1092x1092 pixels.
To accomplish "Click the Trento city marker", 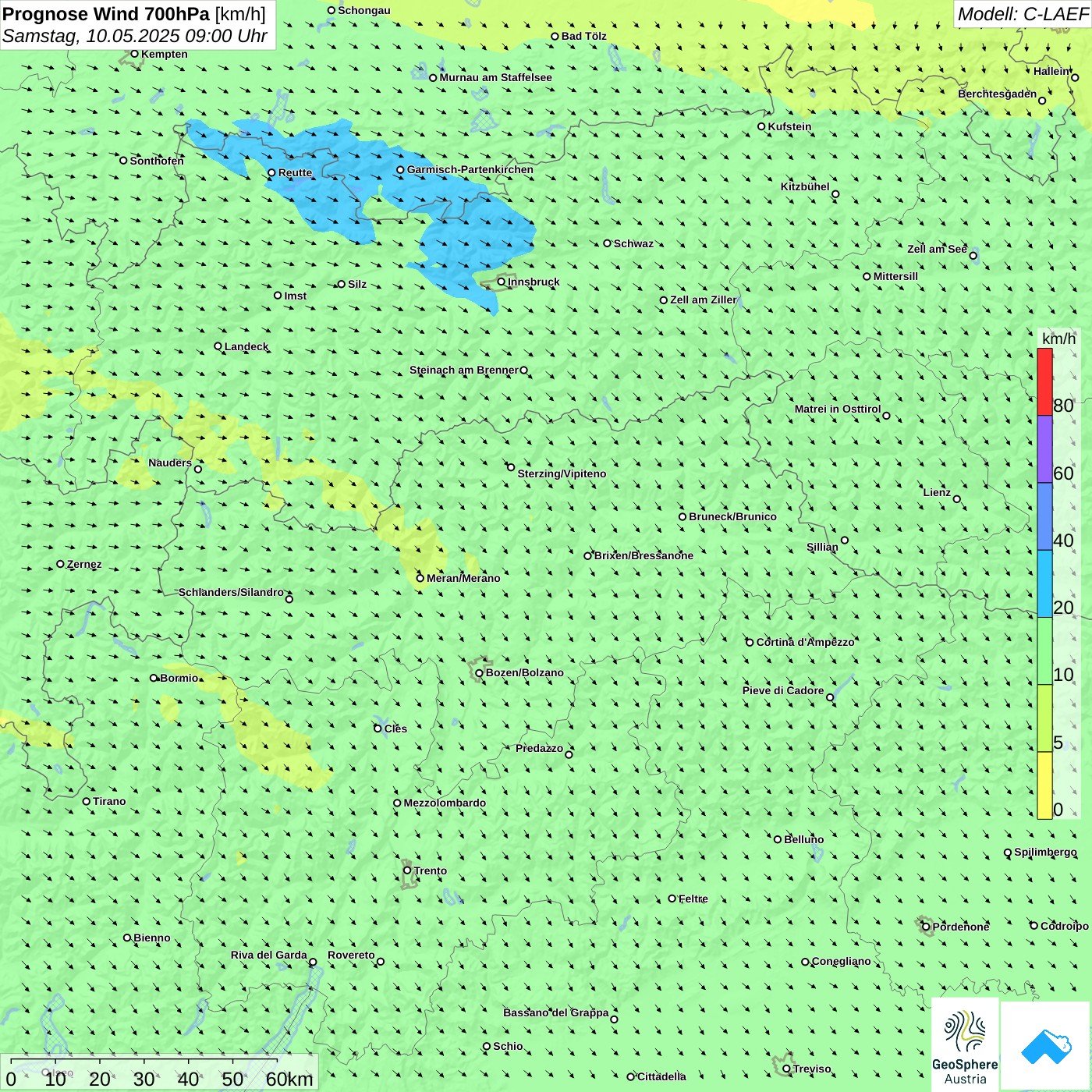I will point(407,870).
